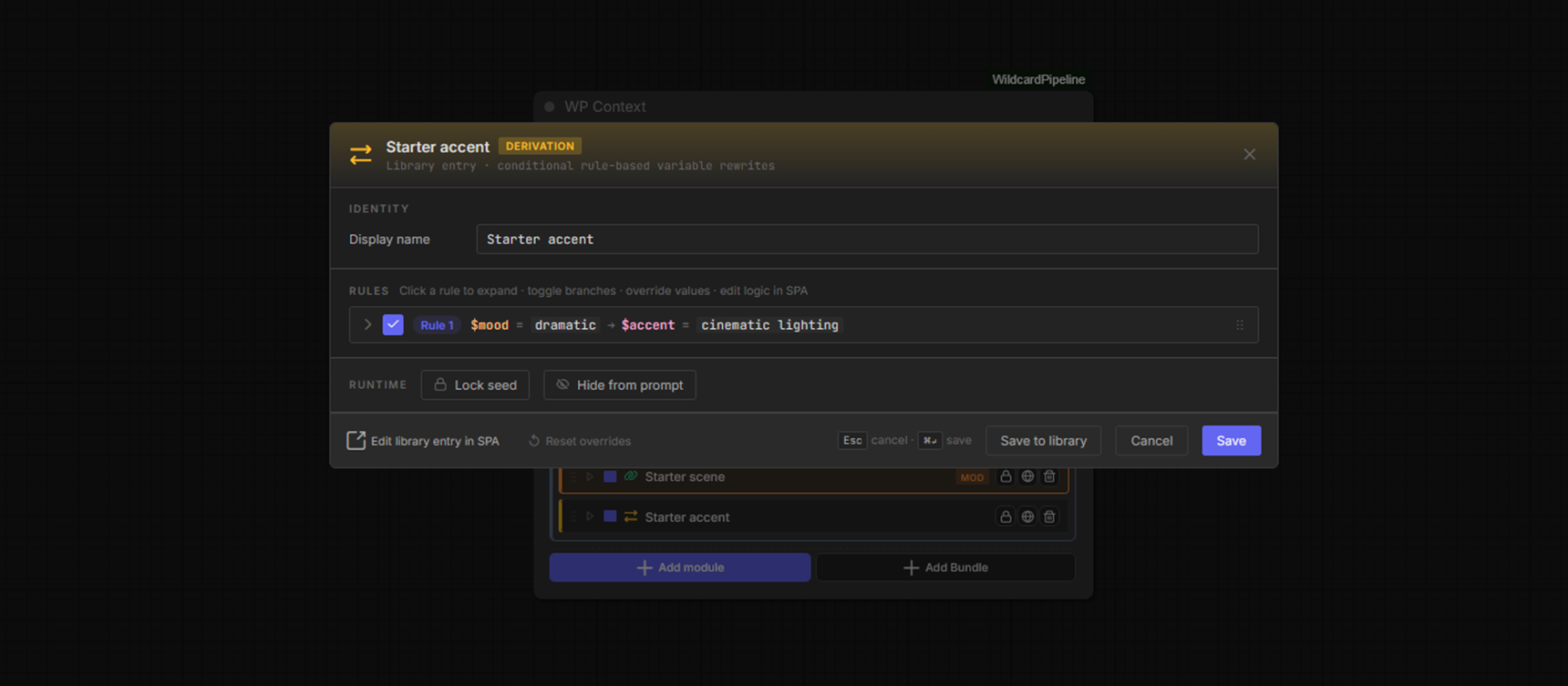Screen dimensions: 1568x686
Task: Click the Starter scene row label
Action: 685,476
